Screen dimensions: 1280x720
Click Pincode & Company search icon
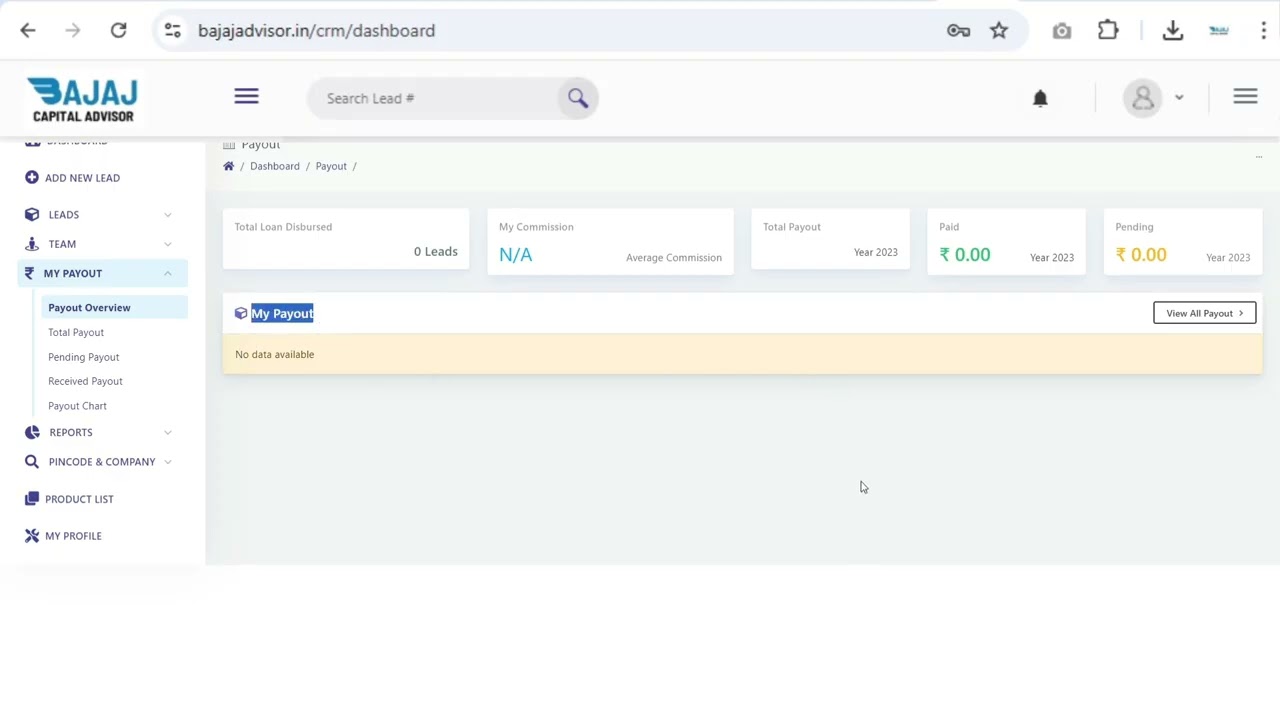click(x=31, y=462)
